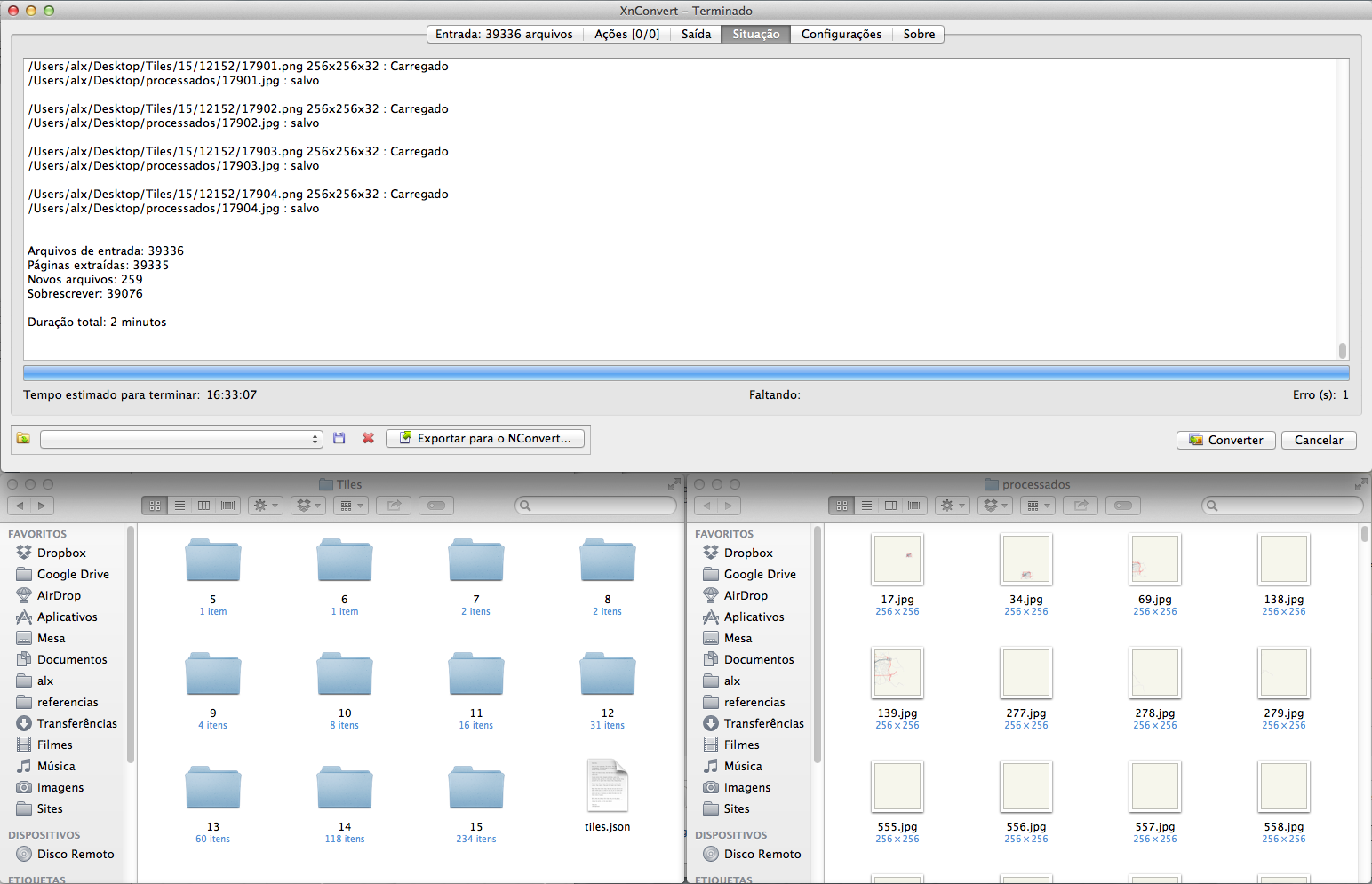
Task: Select Disco Remoto in processados sidebar
Action: point(762,854)
